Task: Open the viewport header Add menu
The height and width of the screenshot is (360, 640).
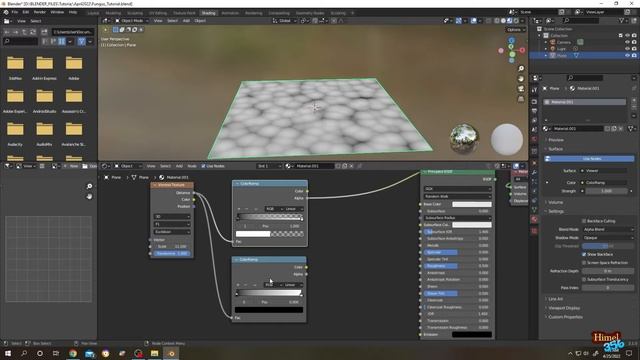Action: point(186,20)
